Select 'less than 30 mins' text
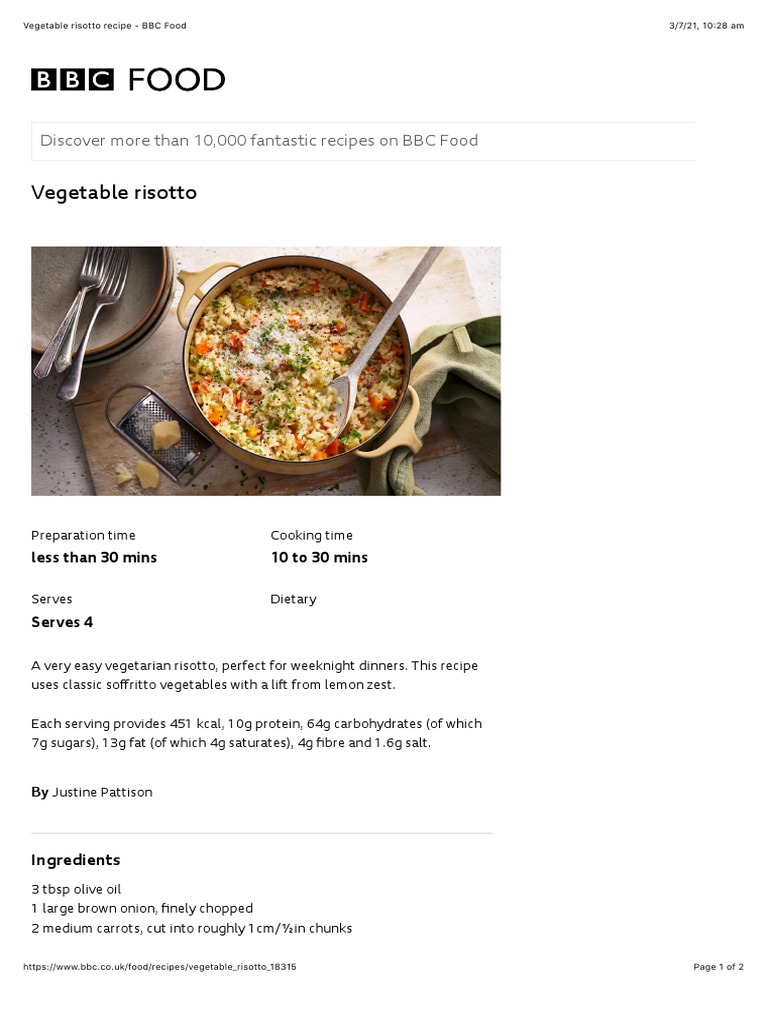 (x=94, y=558)
